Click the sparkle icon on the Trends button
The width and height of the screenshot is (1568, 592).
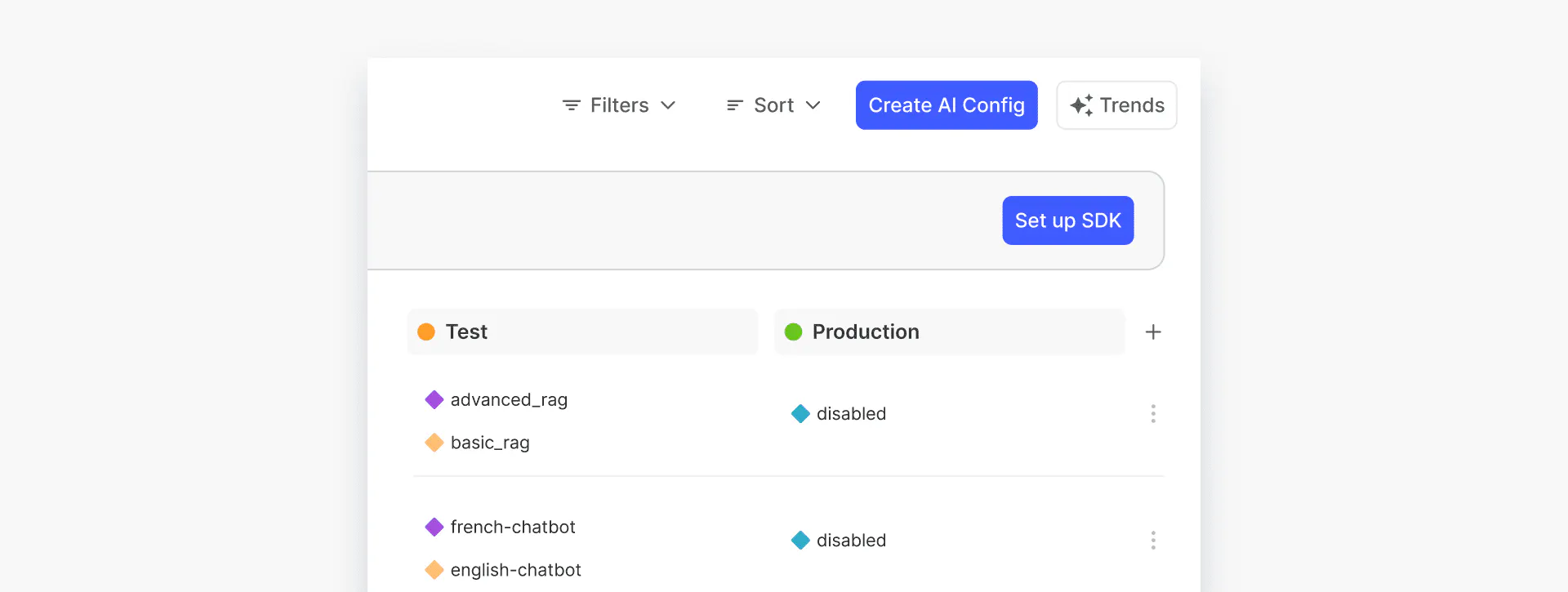[1081, 105]
